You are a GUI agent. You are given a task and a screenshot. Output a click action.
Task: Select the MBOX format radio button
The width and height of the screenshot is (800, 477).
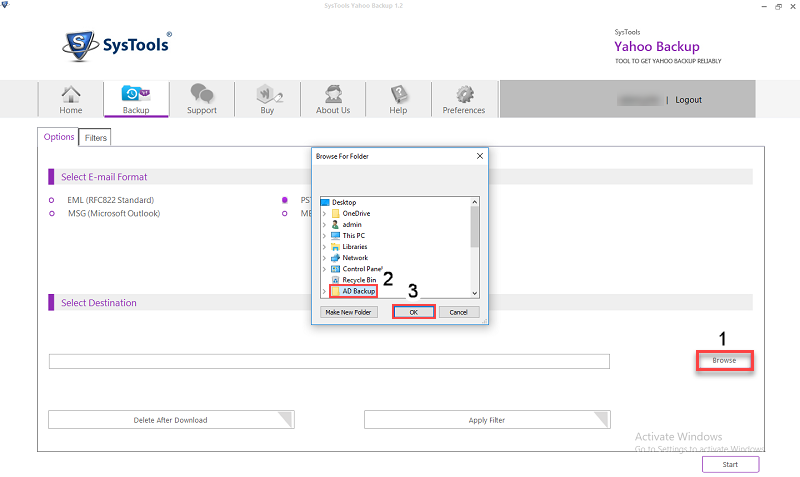tap(285, 213)
